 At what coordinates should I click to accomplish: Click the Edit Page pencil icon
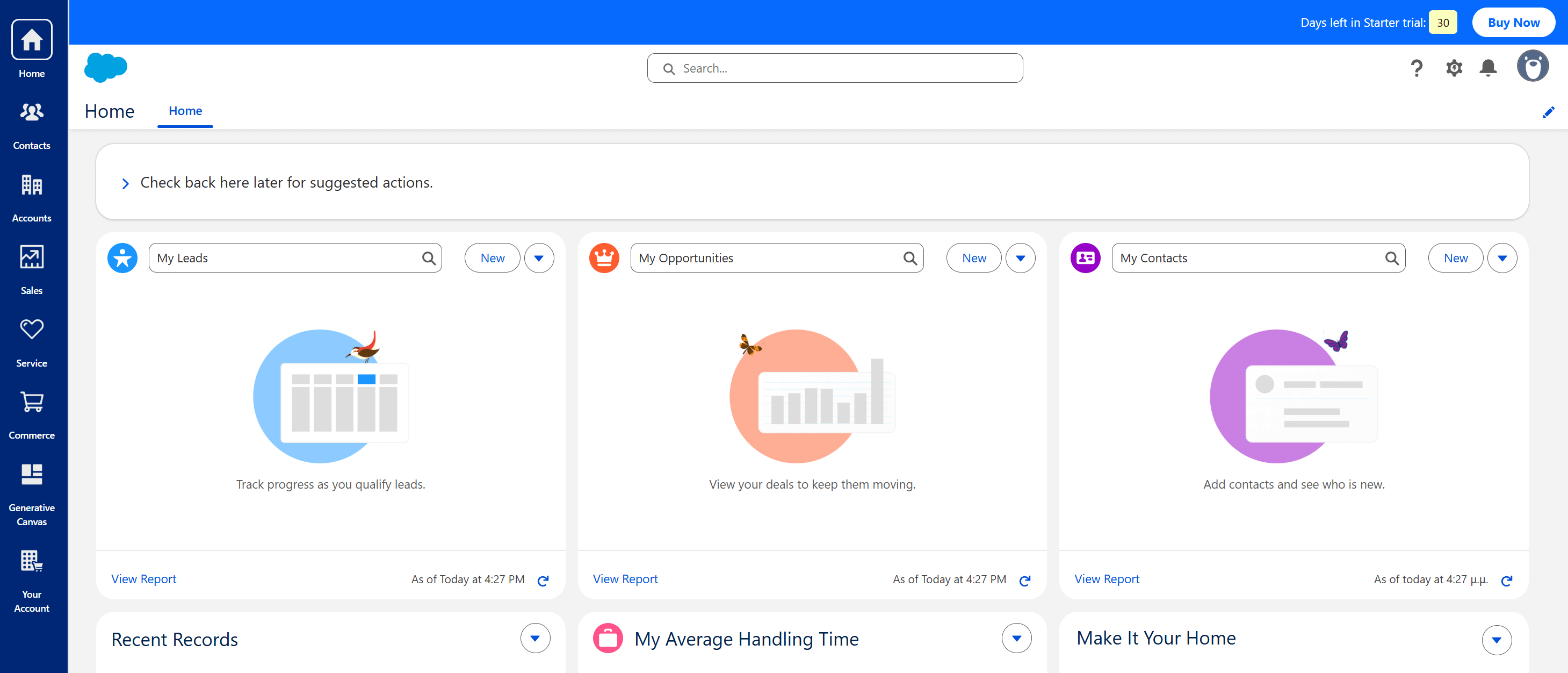pyautogui.click(x=1548, y=113)
